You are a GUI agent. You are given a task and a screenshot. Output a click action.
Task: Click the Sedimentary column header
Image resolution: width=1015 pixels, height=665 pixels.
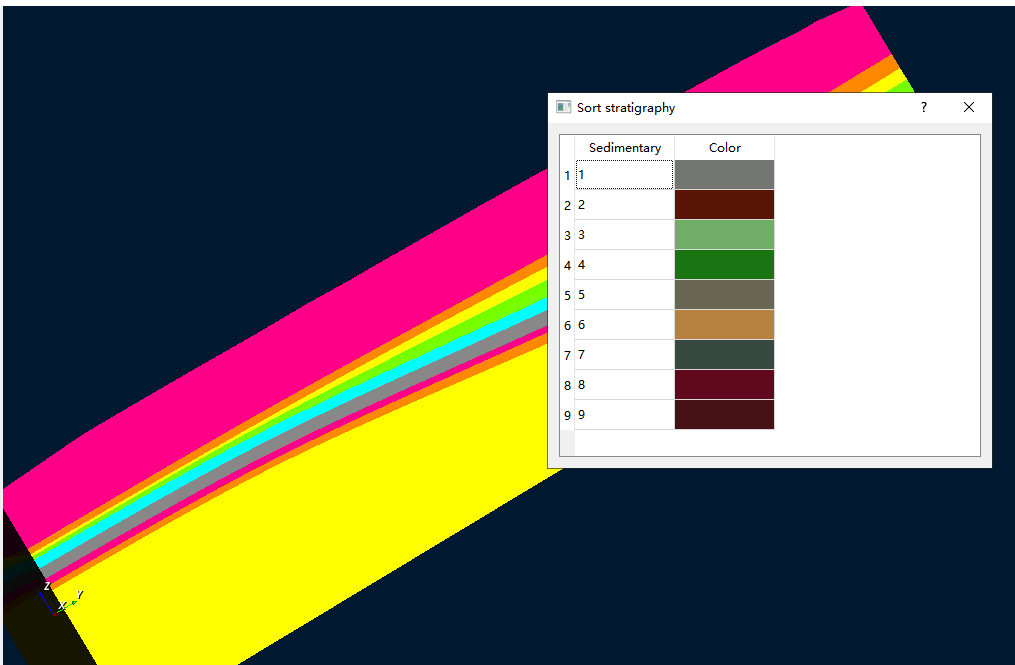pyautogui.click(x=624, y=147)
